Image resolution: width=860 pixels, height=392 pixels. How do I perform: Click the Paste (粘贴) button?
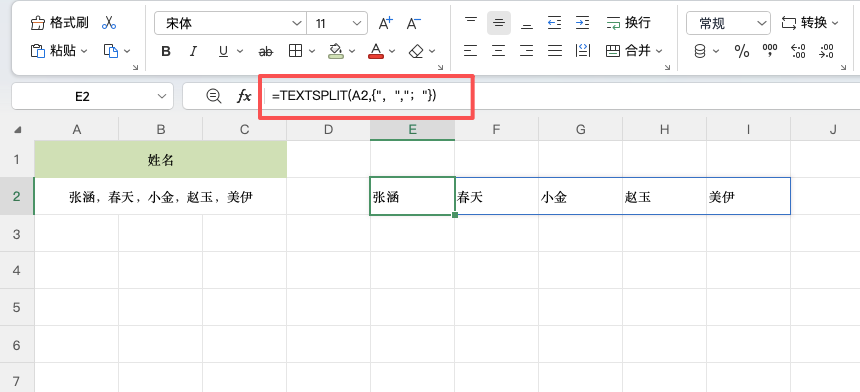click(53, 51)
